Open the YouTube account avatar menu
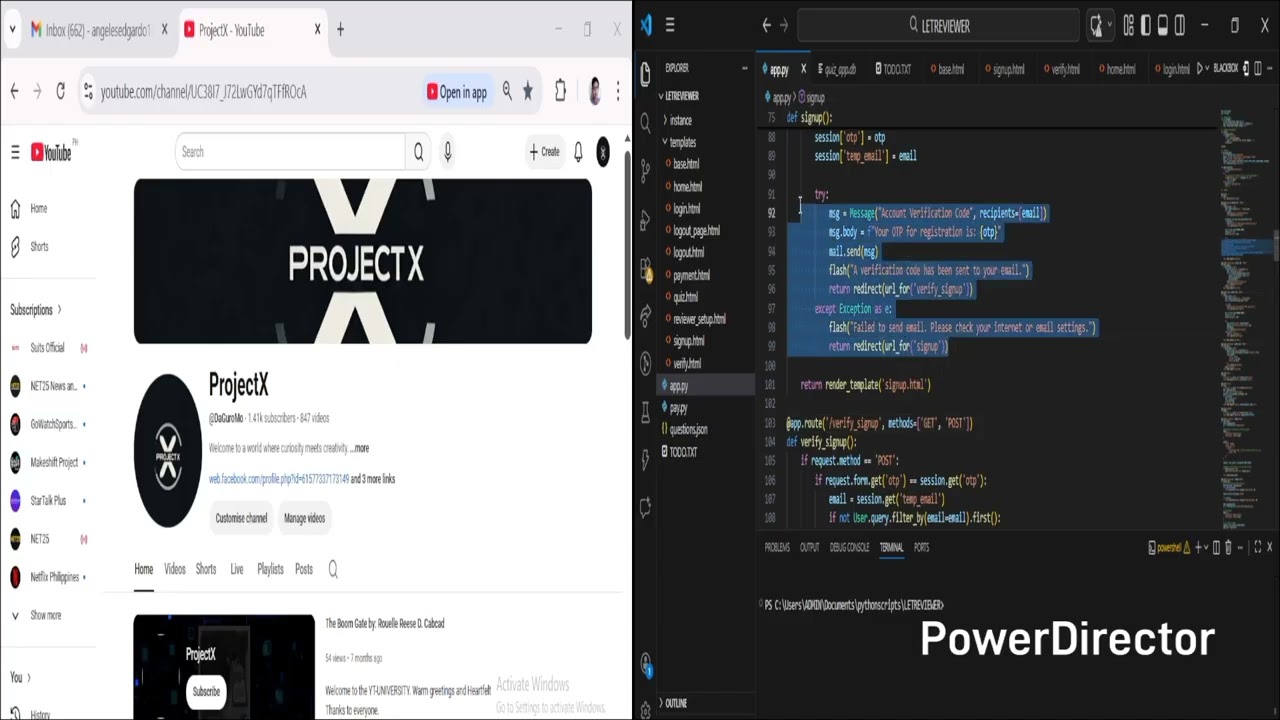The width and height of the screenshot is (1280, 720). (x=603, y=152)
